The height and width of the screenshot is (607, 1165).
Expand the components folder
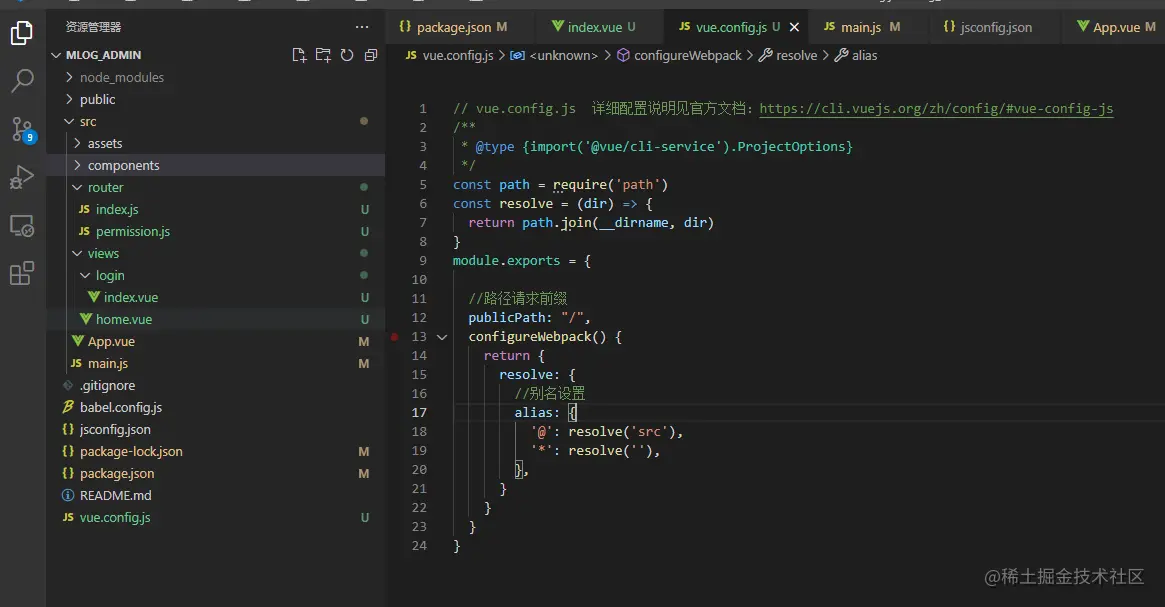(x=77, y=165)
